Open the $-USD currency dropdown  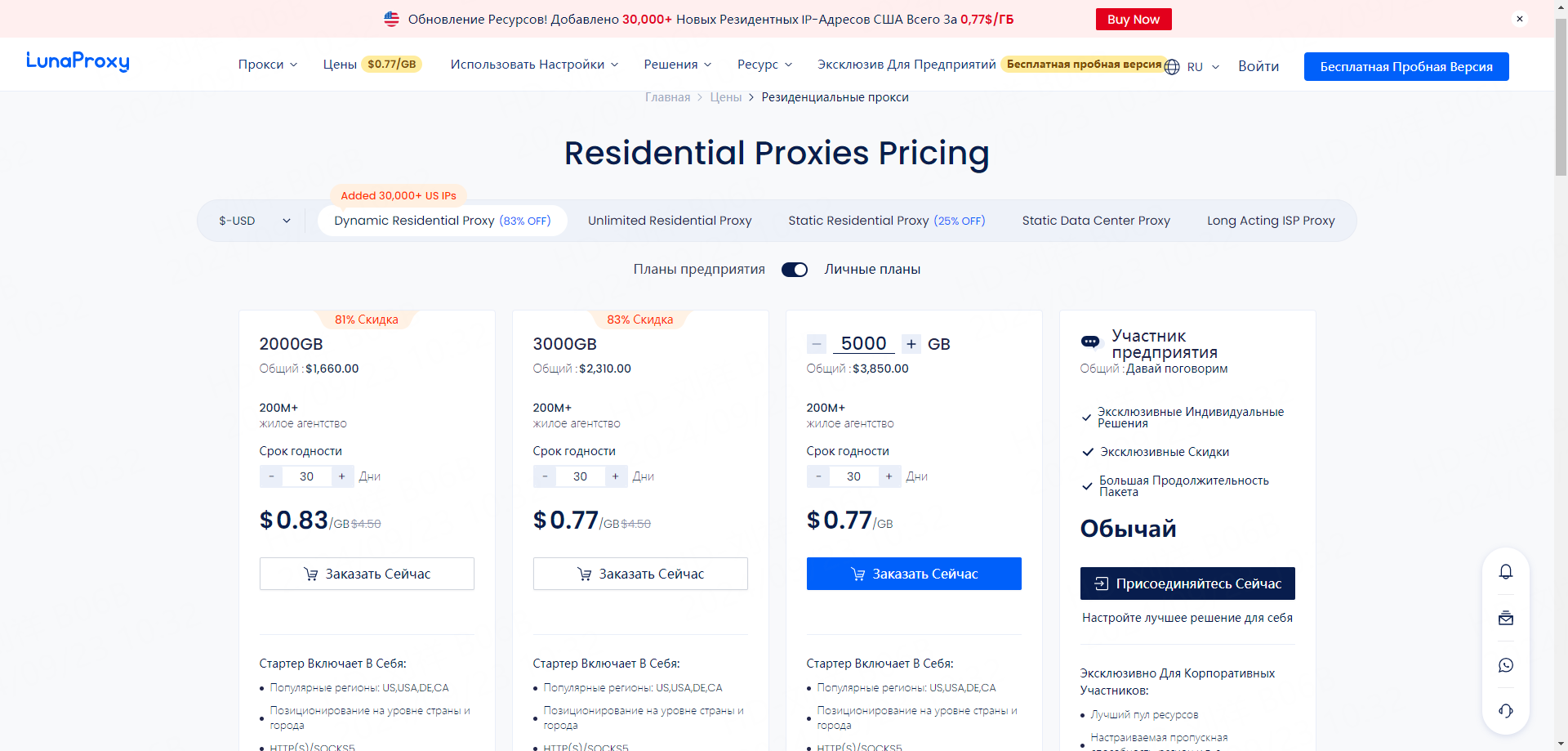(254, 221)
